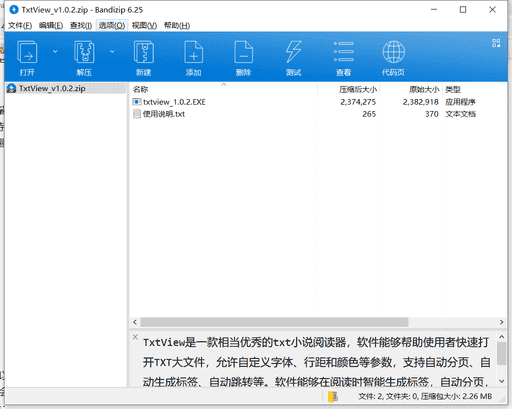Close the archive comment pane with X
Viewport: 512px width, 409px height.
[x=135, y=337]
